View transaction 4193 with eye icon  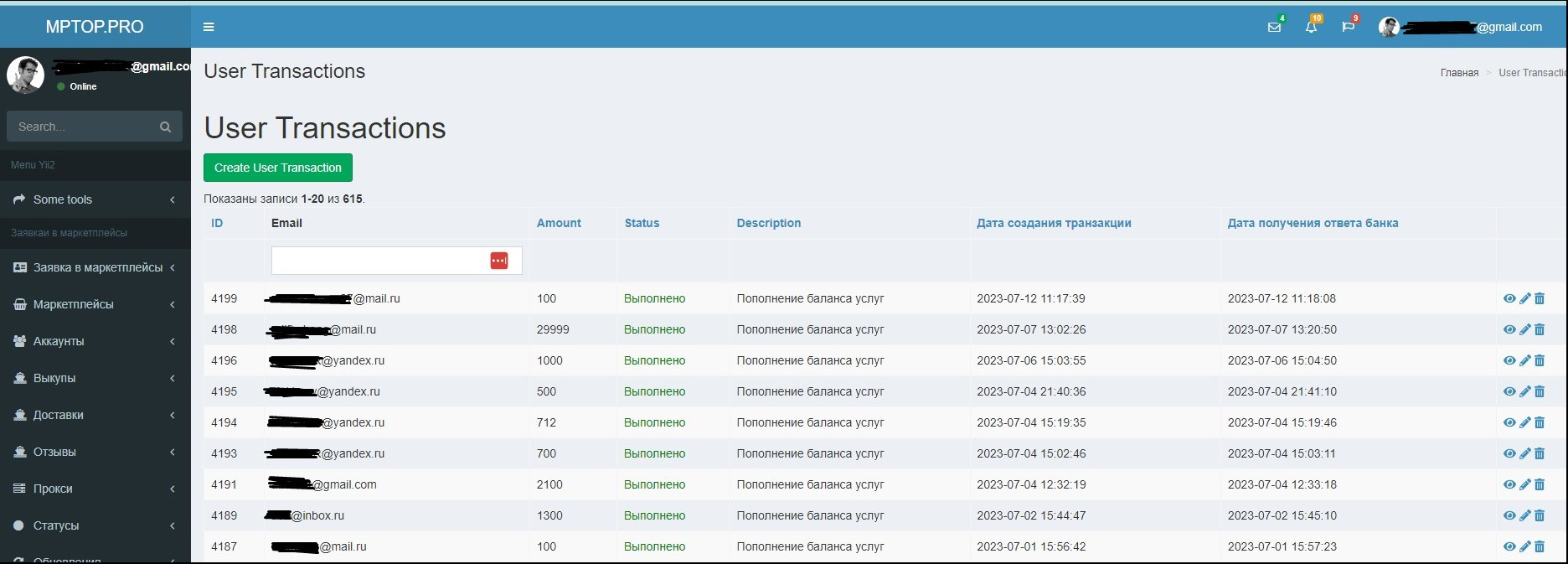pos(1509,453)
